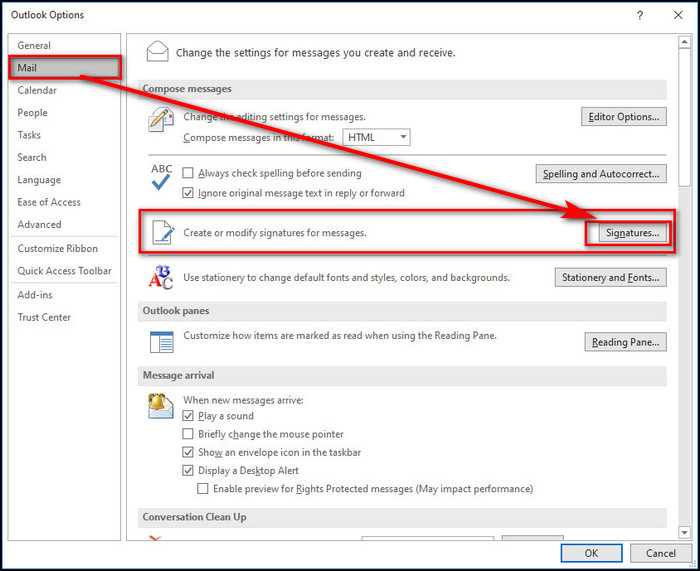This screenshot has height=571, width=700.
Task: Select the Calendar category in sidebar
Action: coord(37,90)
